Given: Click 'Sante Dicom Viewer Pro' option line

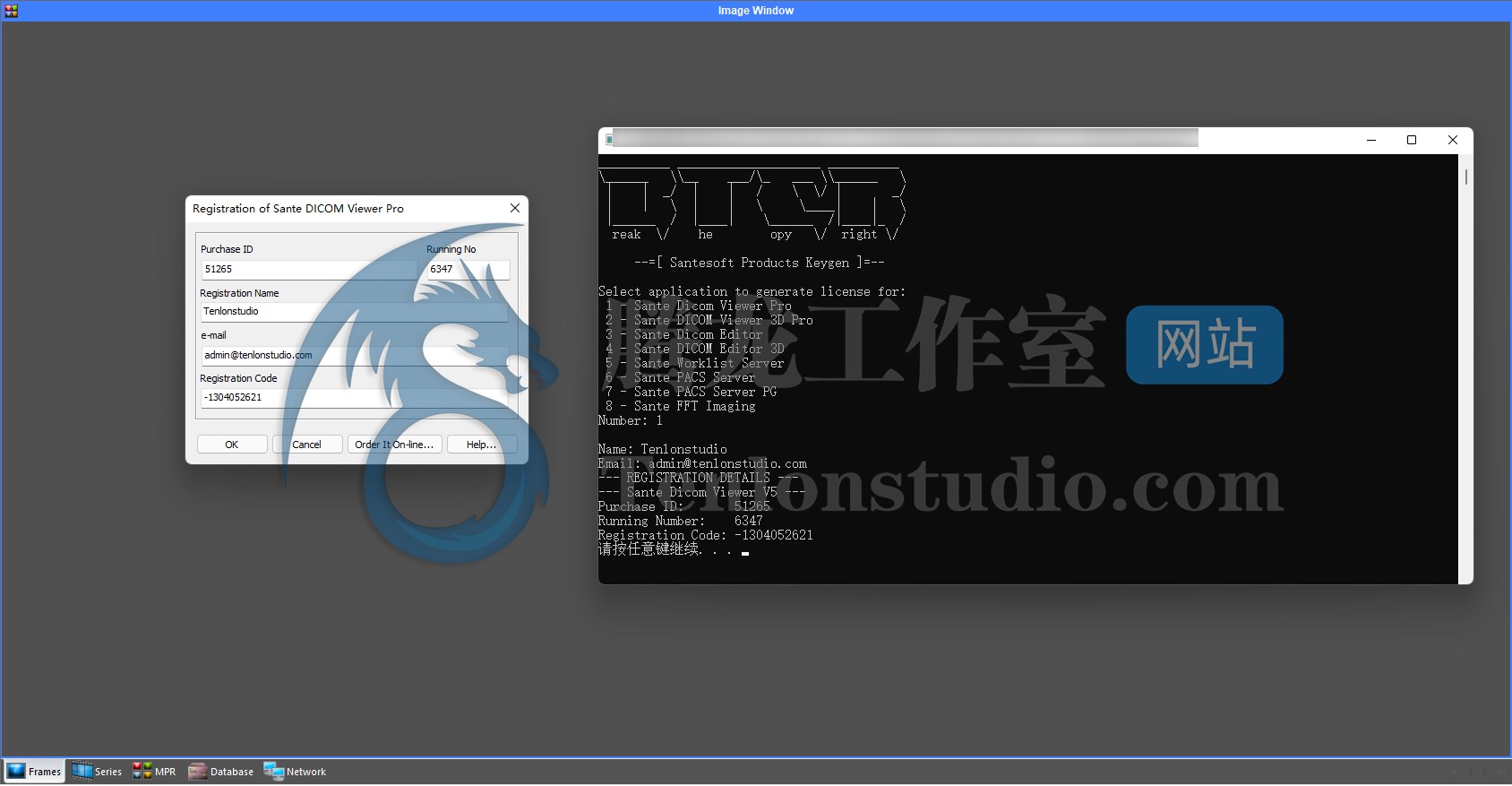Looking at the screenshot, I should coord(699,306).
